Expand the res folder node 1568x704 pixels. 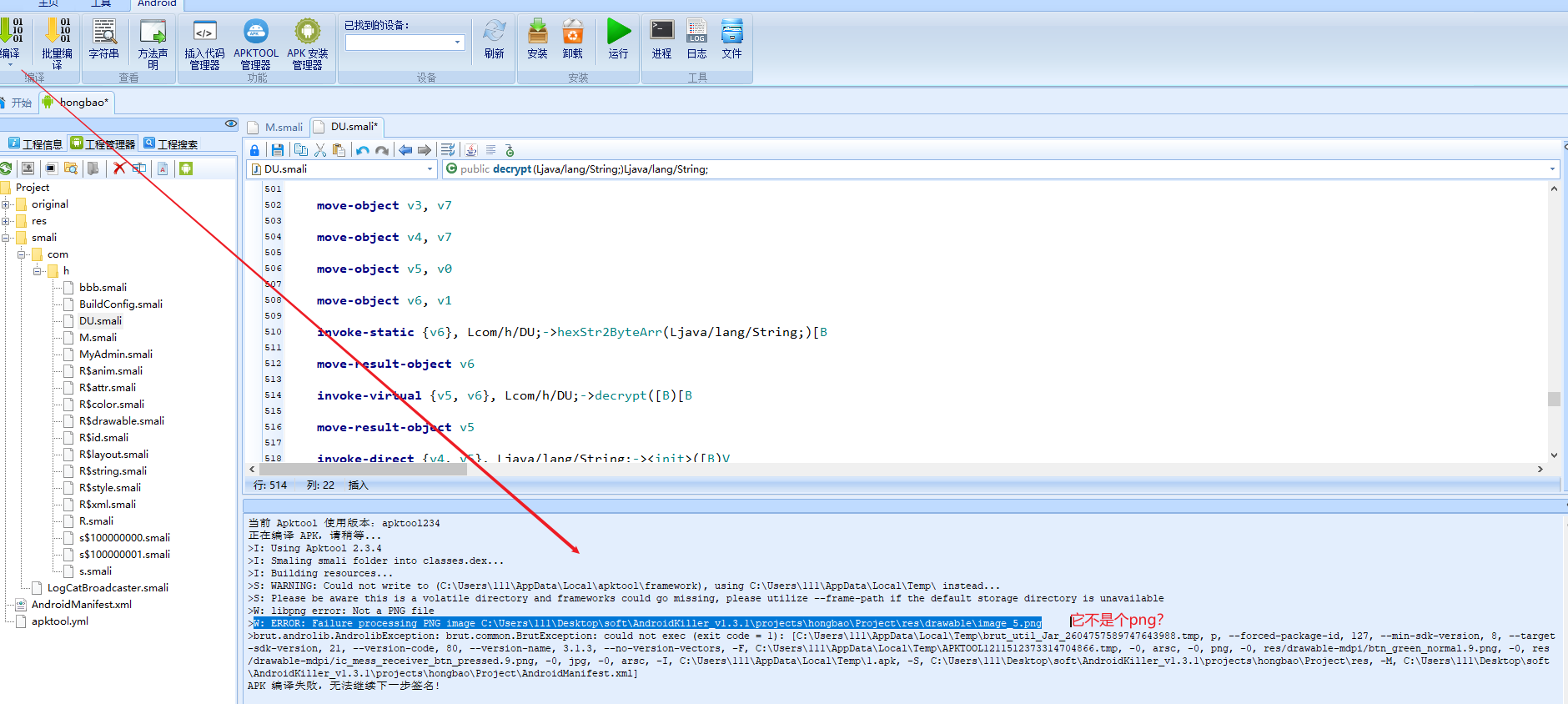6,221
